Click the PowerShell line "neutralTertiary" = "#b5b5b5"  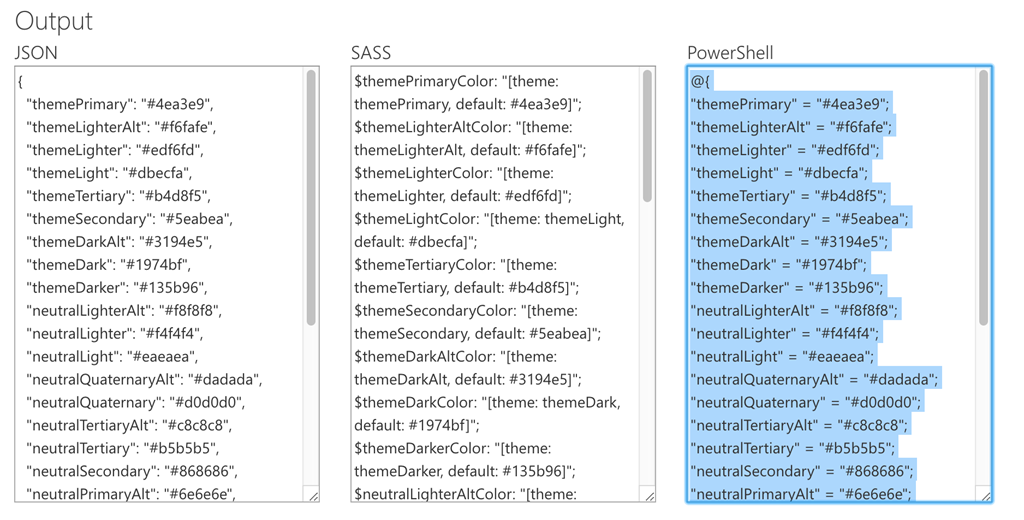tap(793, 448)
